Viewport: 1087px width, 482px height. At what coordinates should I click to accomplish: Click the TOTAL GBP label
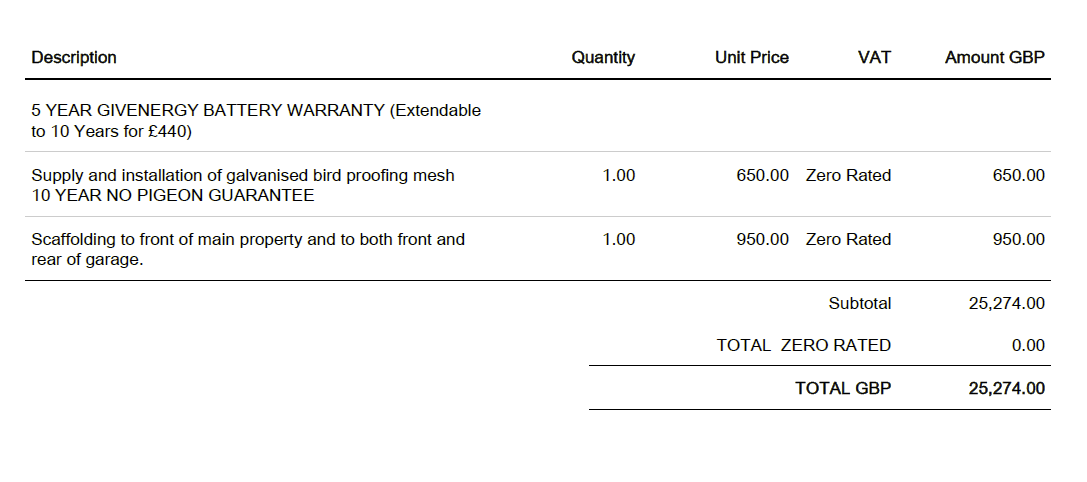(x=842, y=389)
